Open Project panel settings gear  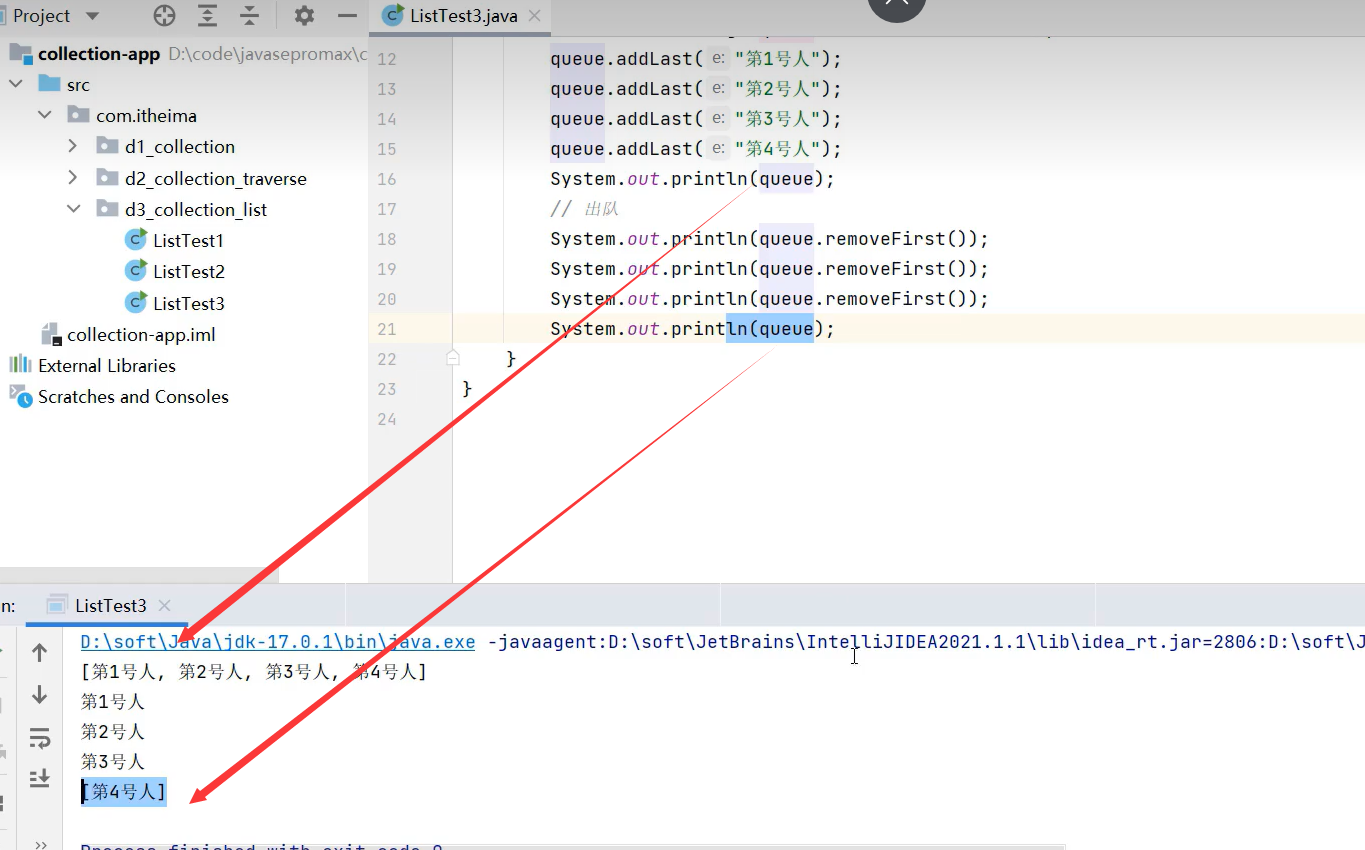click(304, 16)
